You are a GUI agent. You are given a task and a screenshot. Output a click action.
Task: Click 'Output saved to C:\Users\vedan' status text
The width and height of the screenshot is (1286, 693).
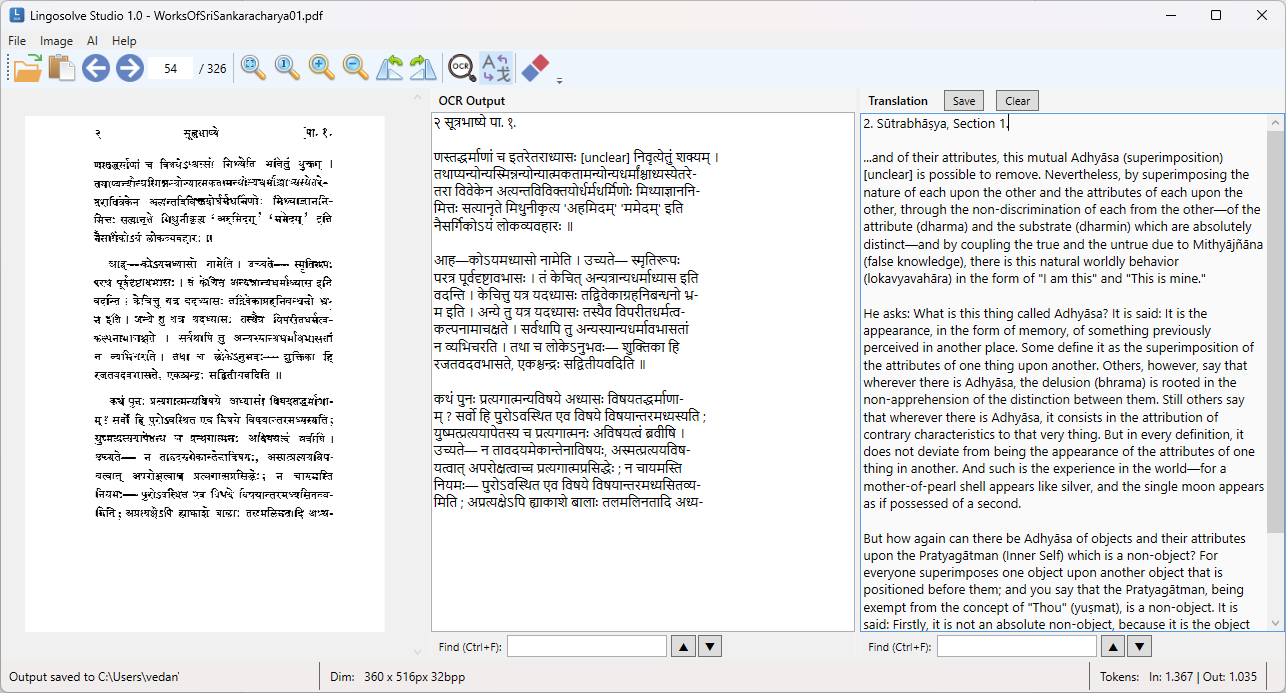coord(94,677)
